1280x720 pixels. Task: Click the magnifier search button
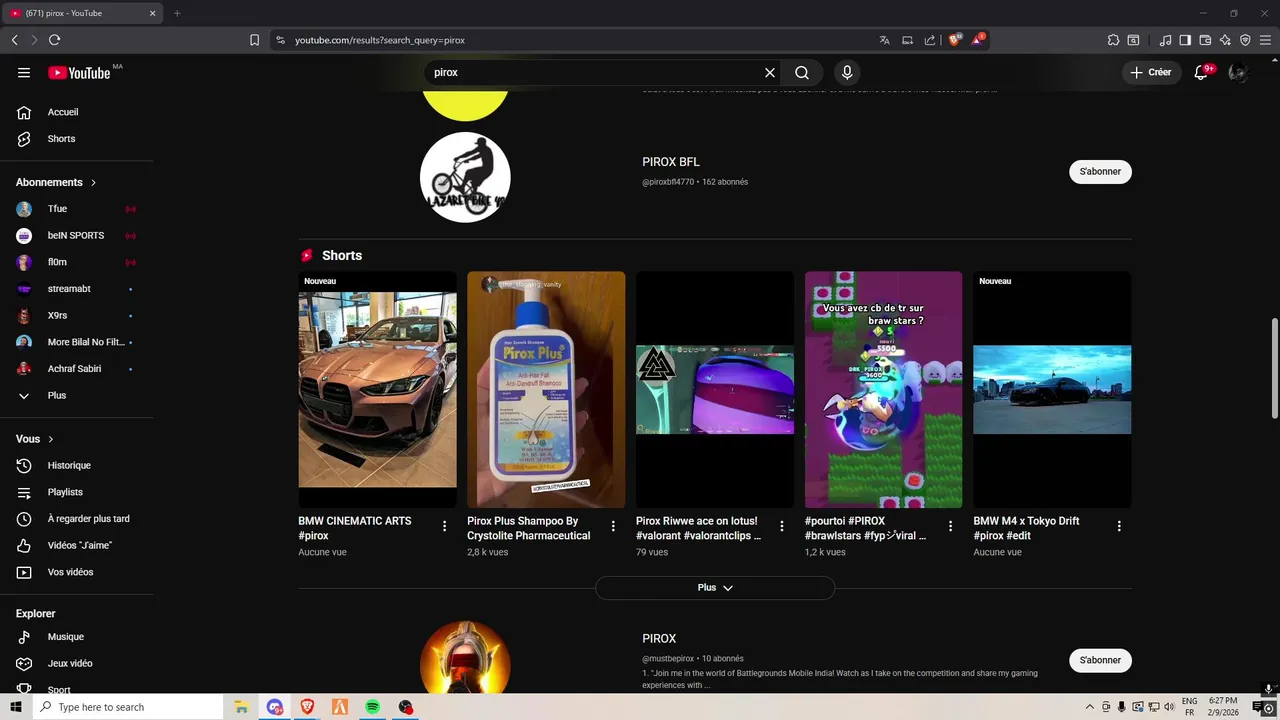point(802,72)
